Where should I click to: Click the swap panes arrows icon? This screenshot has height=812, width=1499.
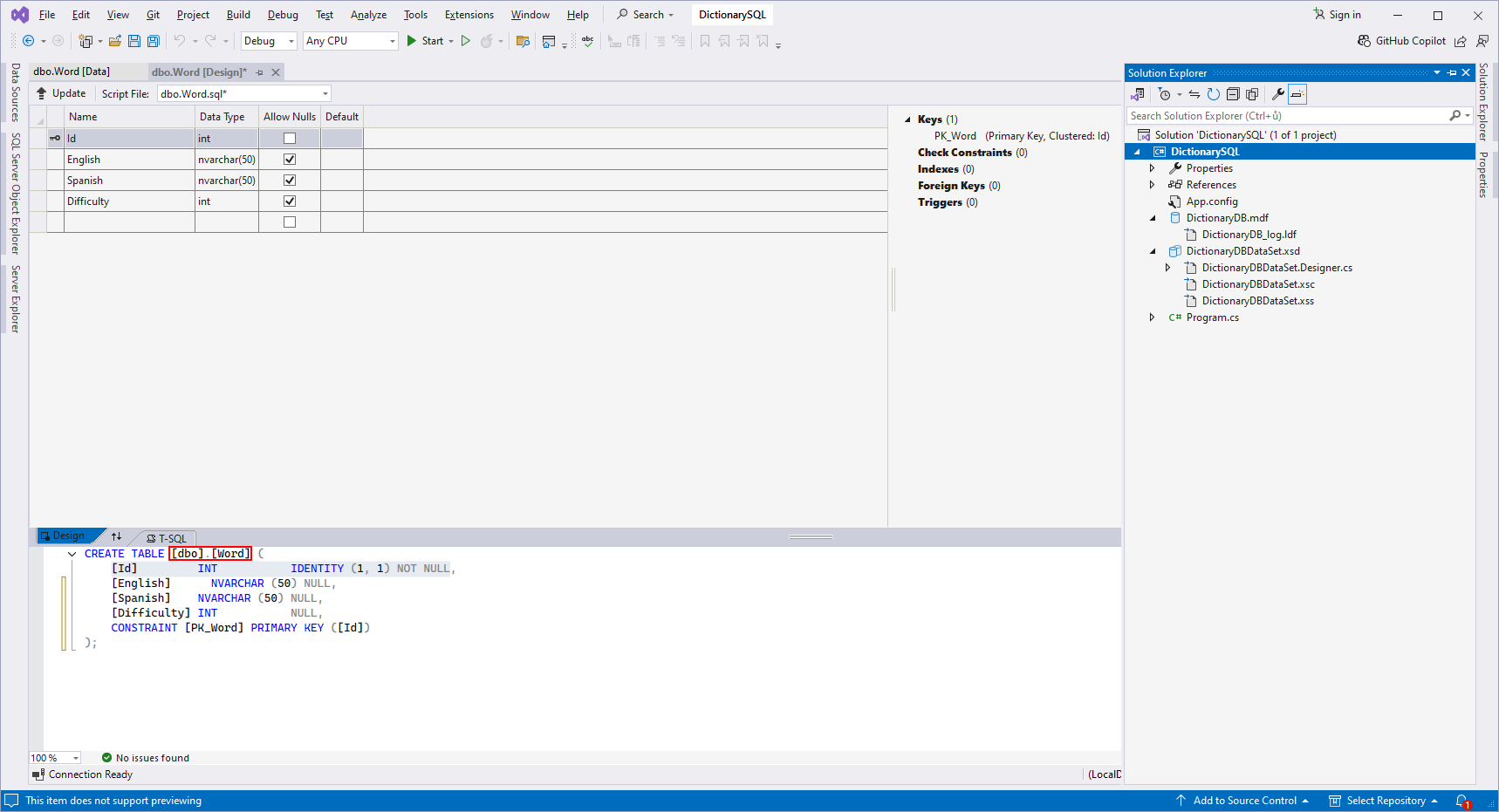116,536
